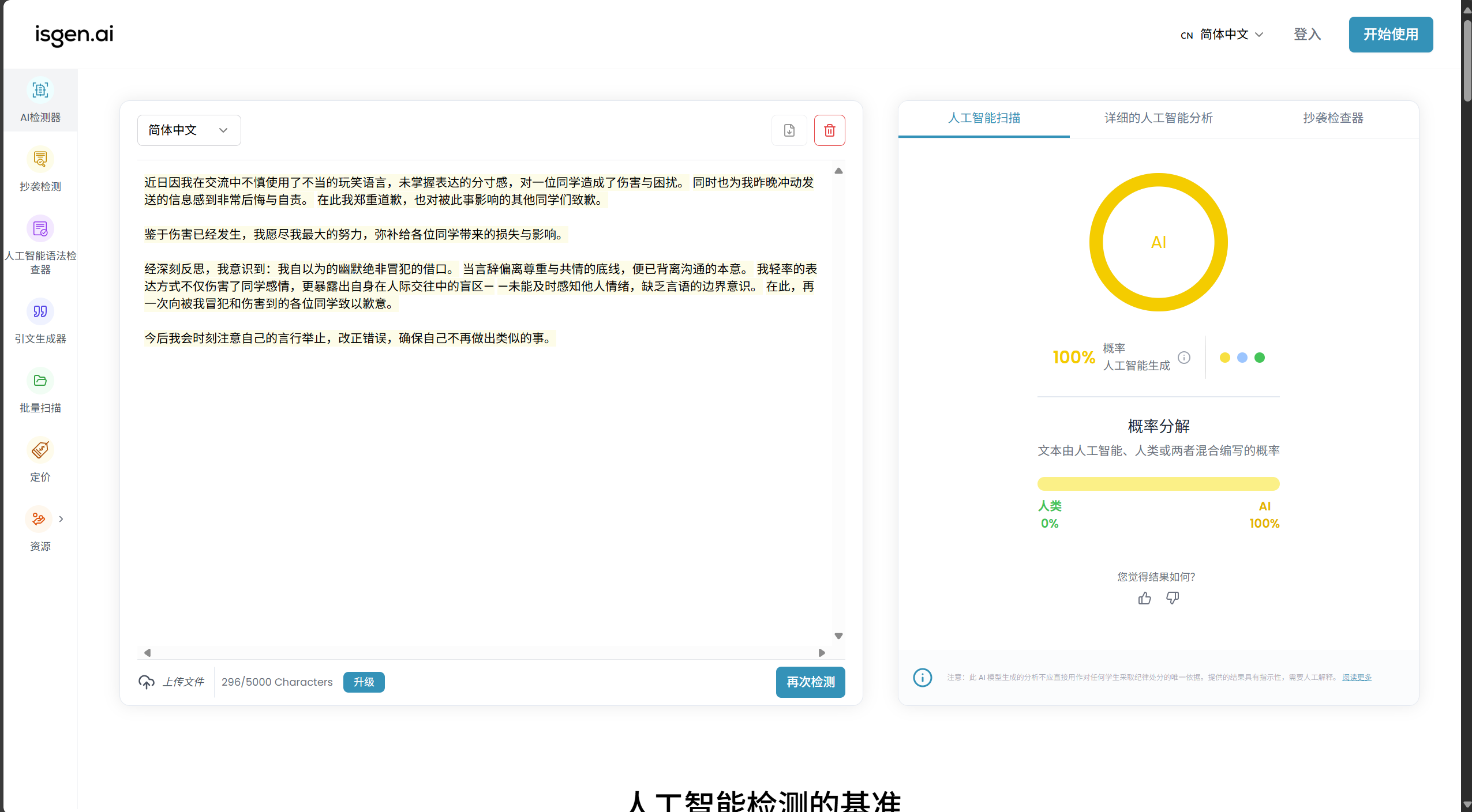Click the 阅读更多 link

(x=1357, y=678)
